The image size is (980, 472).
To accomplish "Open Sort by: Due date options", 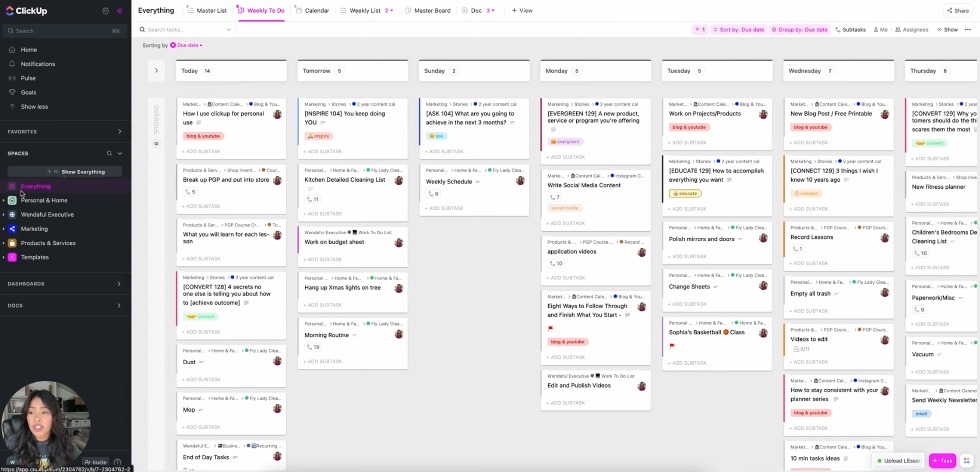I will pyautogui.click(x=738, y=29).
